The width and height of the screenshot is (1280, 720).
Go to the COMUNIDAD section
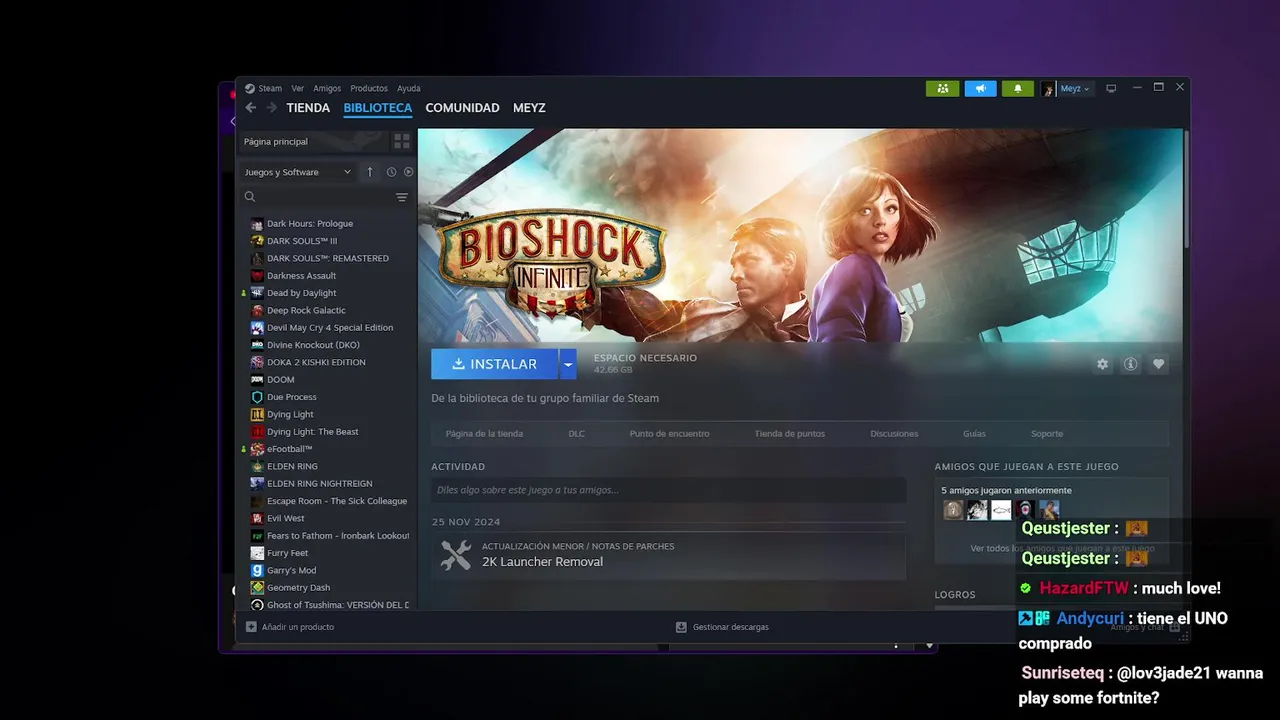(462, 108)
